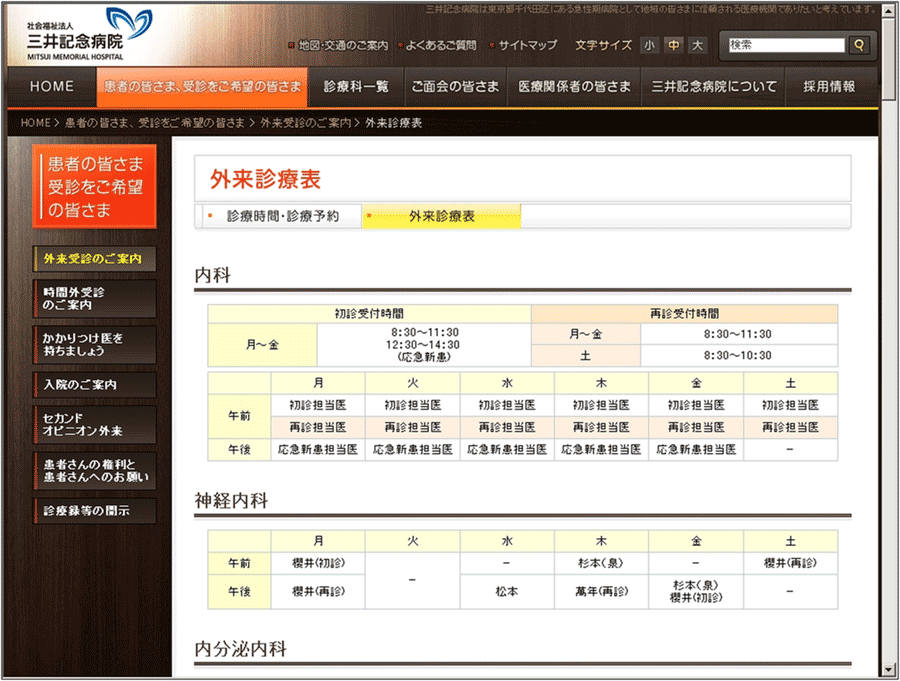This screenshot has width=900, height=681.
Task: Select the 外来診療表 tab
Action: [x=441, y=216]
